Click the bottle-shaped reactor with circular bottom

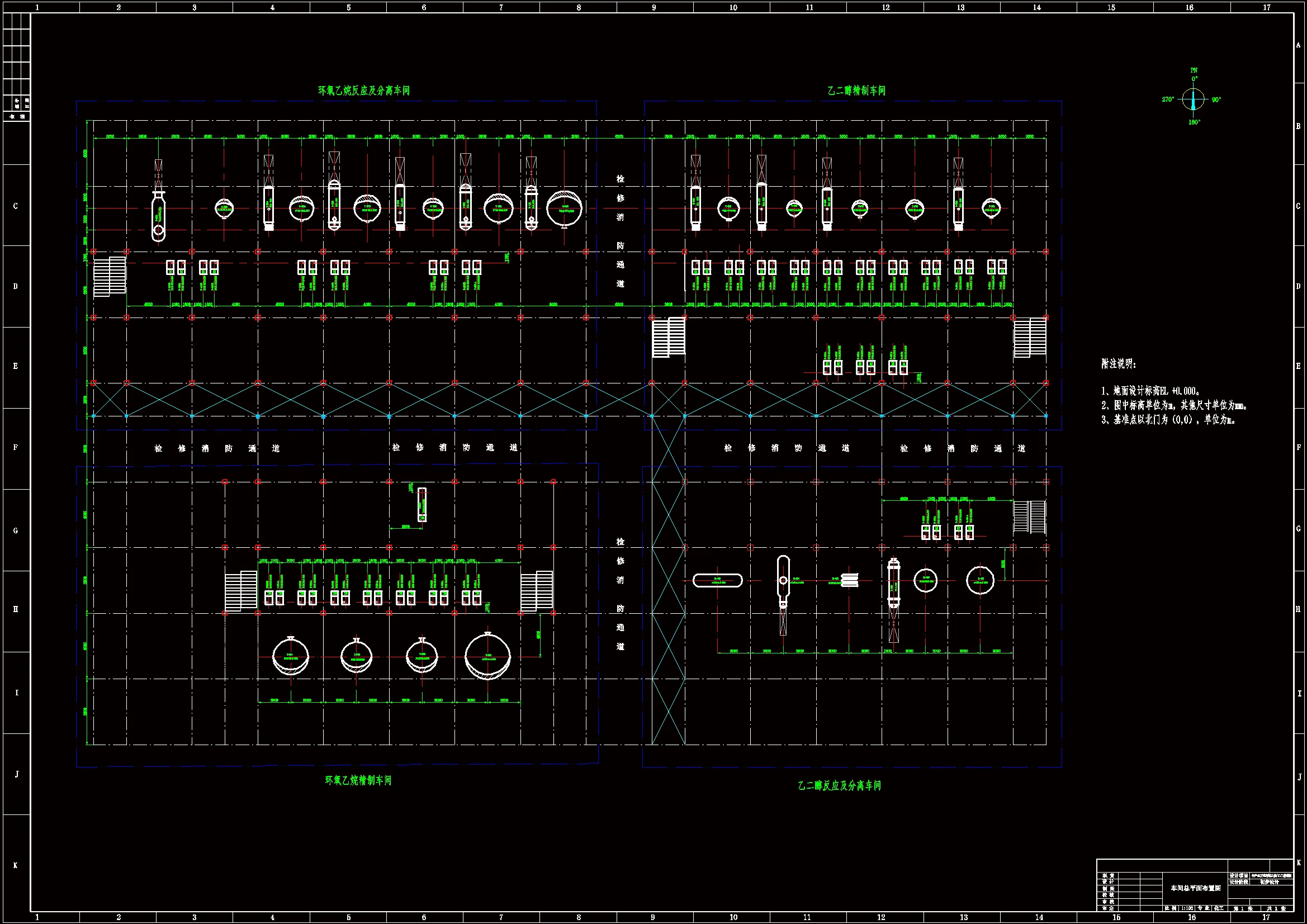tap(158, 216)
